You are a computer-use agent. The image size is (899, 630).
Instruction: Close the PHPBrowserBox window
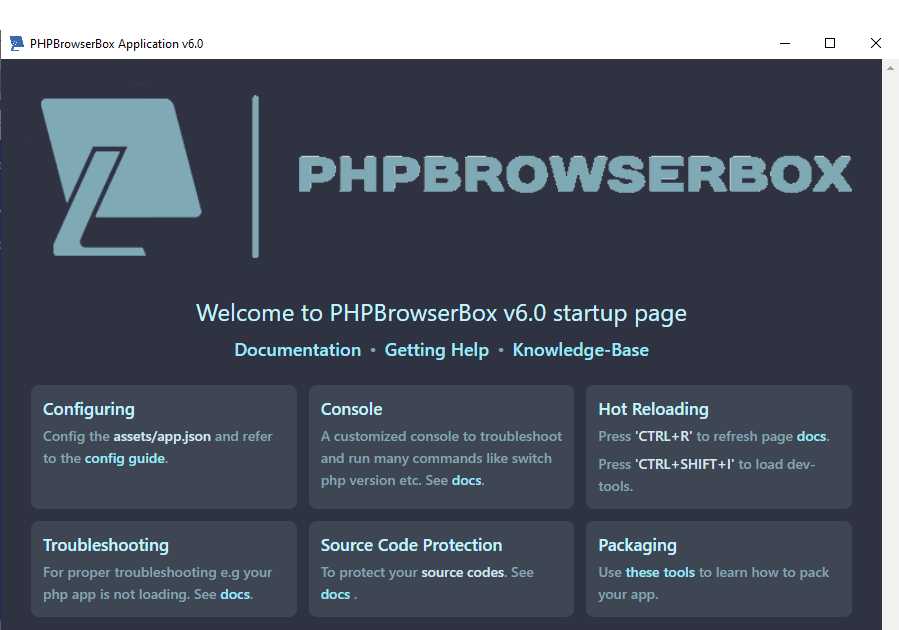click(875, 44)
